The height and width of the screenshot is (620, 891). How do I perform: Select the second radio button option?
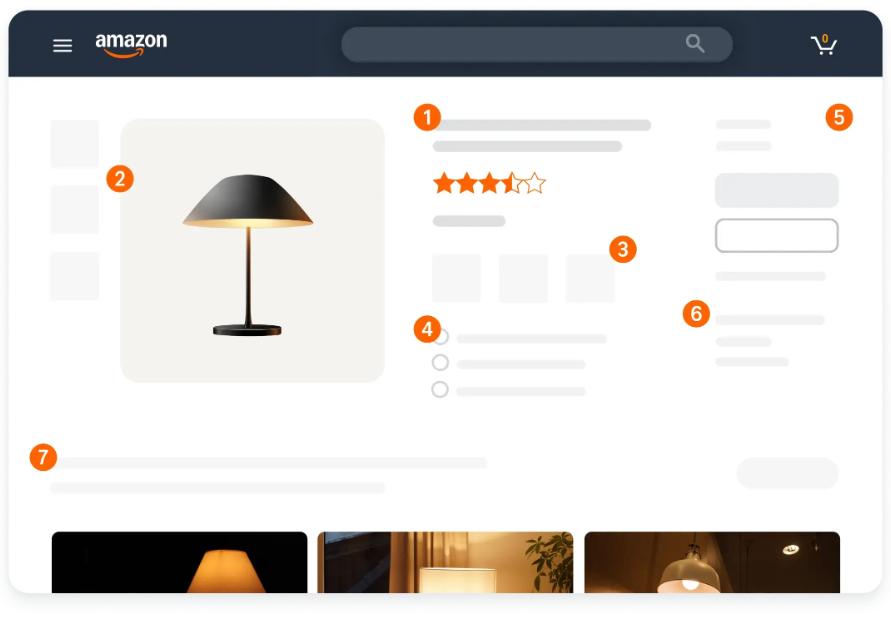(440, 363)
